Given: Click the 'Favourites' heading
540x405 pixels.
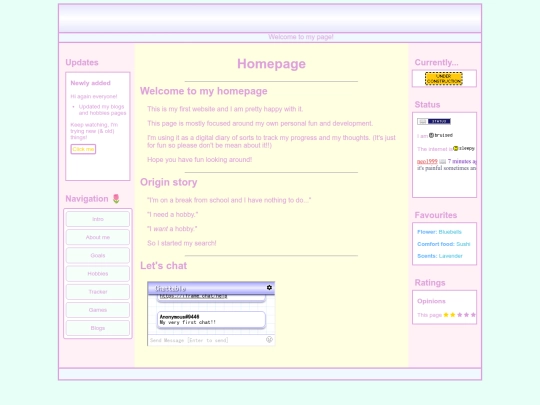Looking at the screenshot, I should [x=436, y=215].
